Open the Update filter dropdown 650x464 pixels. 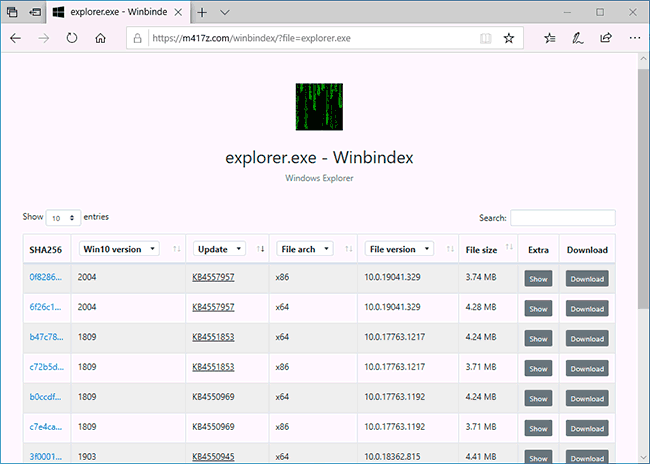(219, 249)
